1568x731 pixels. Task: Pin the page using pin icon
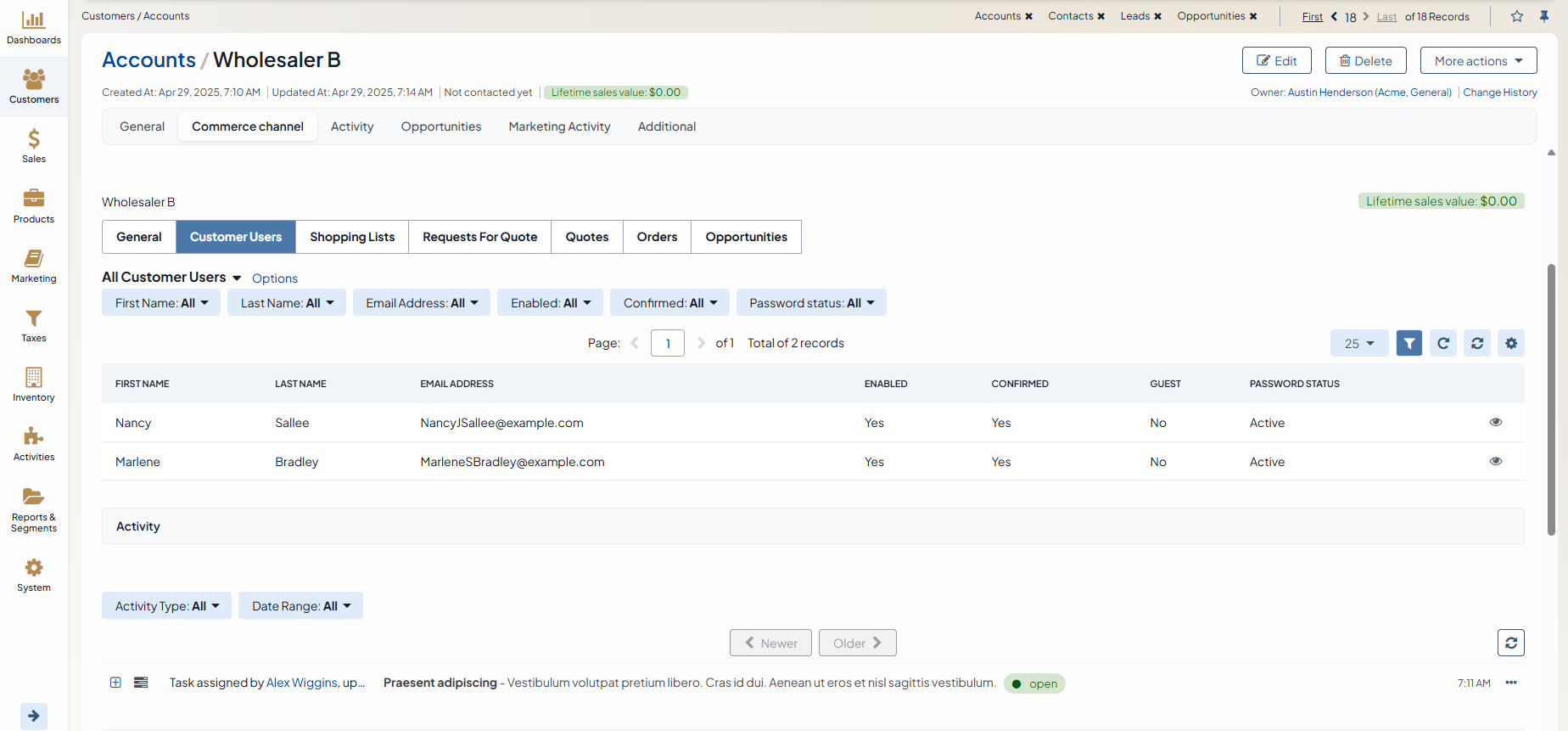click(1543, 16)
